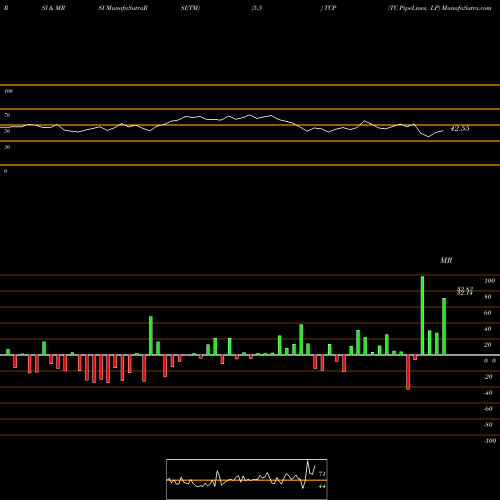Click the 100 axis label of the RSI panel
This screenshot has width=500, height=500.
tap(8, 91)
